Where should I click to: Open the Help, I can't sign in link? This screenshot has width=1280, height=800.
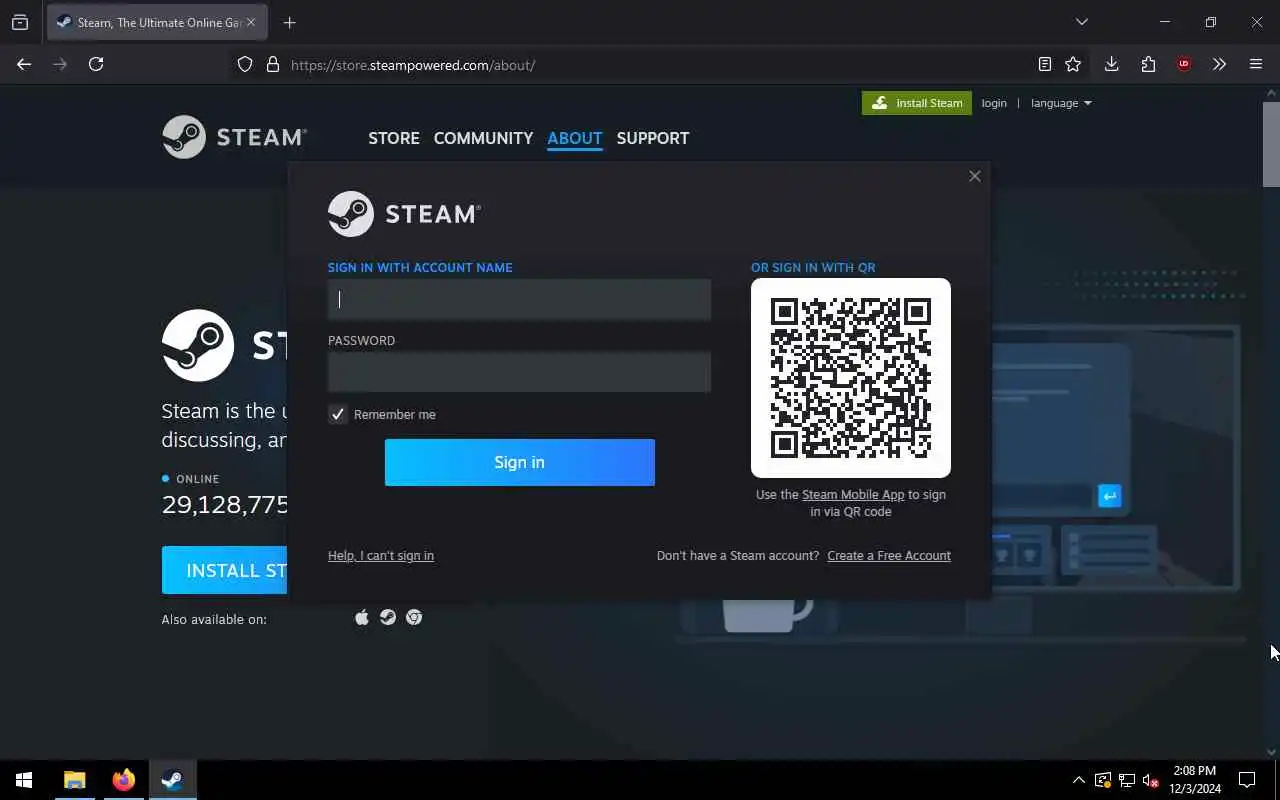381,556
